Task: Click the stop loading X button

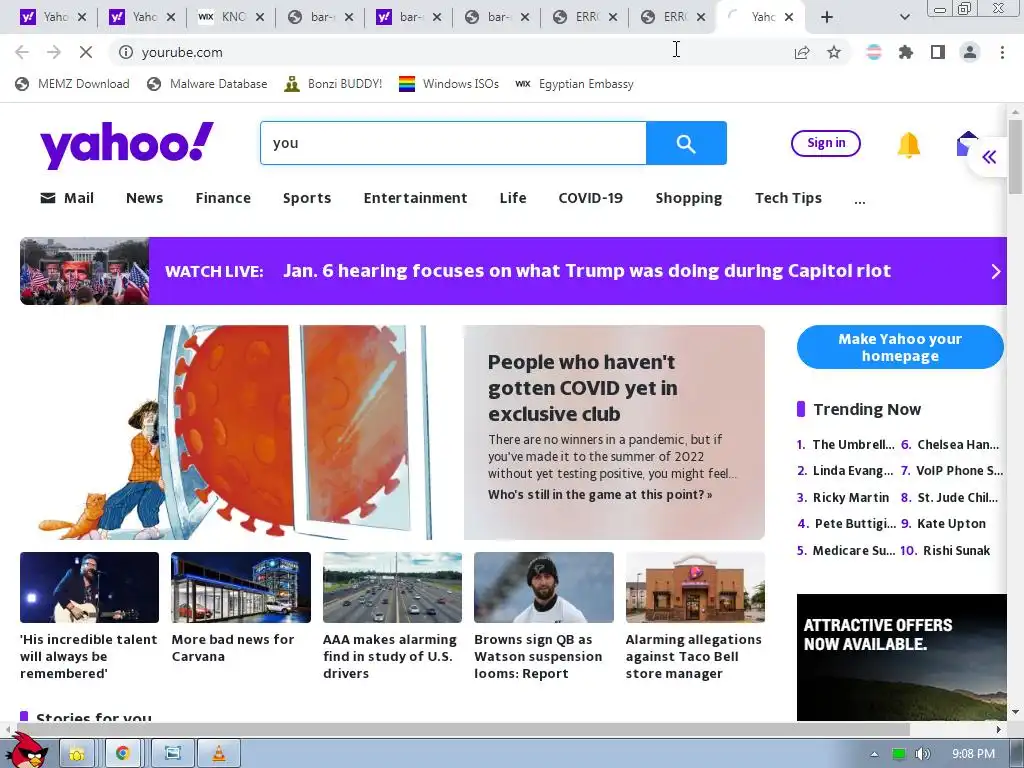Action: pyautogui.click(x=86, y=52)
